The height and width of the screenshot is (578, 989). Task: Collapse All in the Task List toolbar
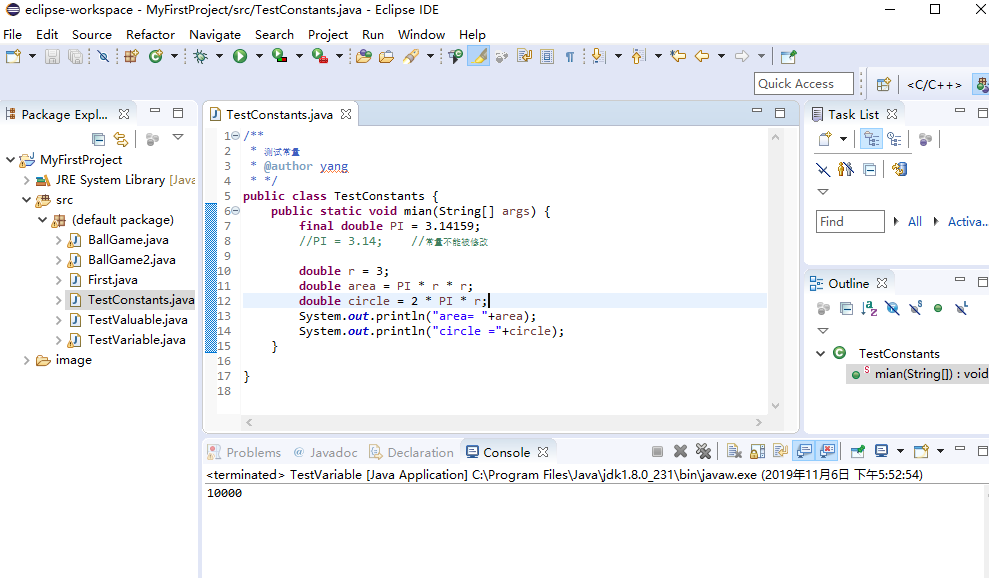[x=869, y=169]
